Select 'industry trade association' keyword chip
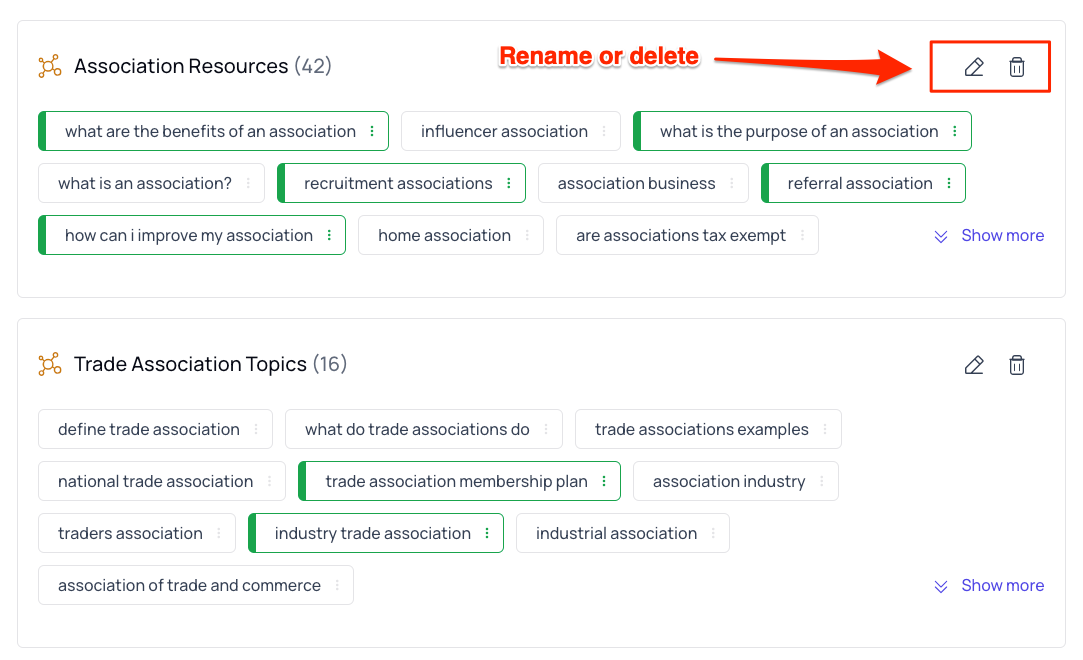Image resolution: width=1083 pixels, height=660 pixels. pos(377,533)
